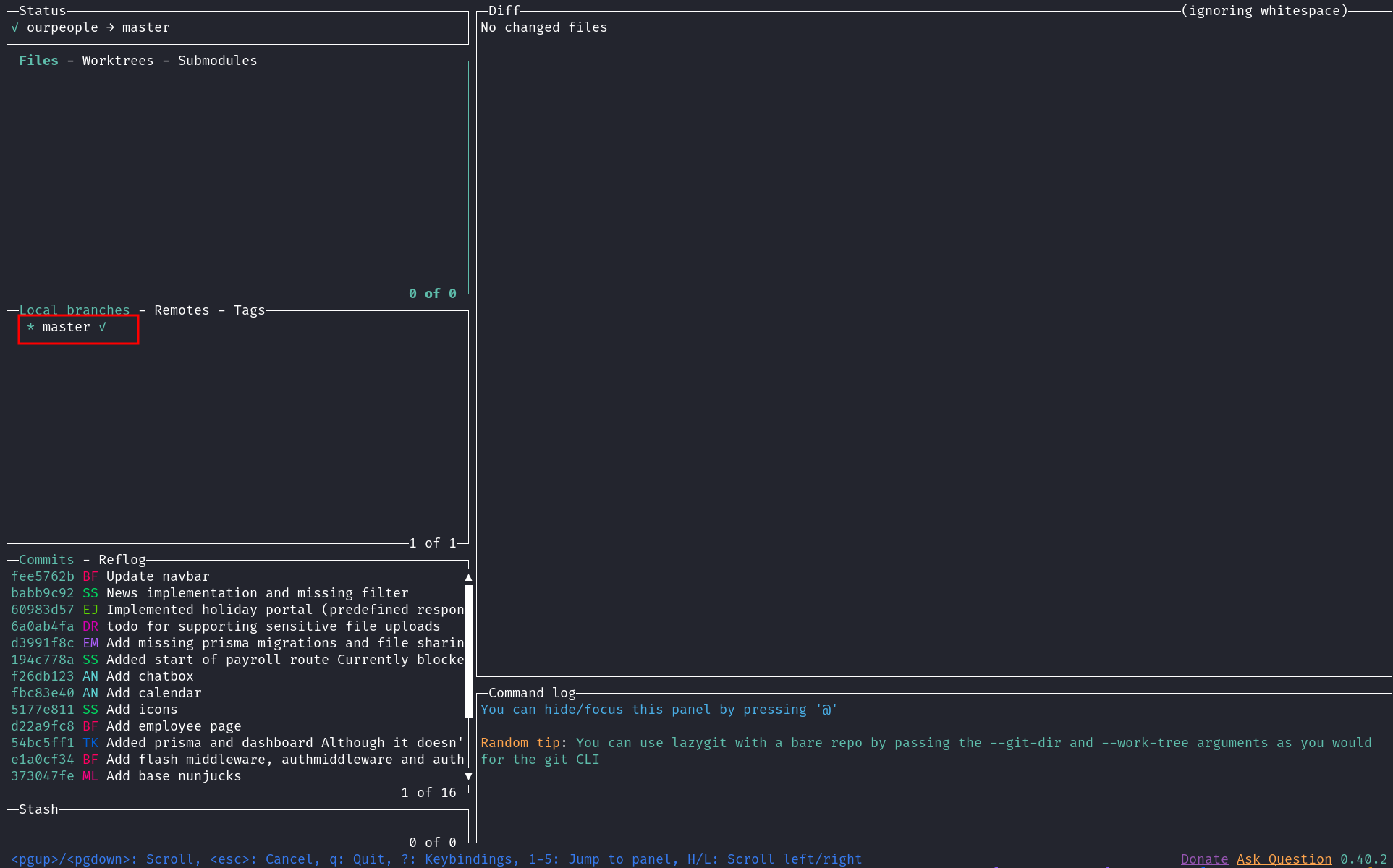Click the scroll down arrow in Commits panel
1393x868 pixels.
pyautogui.click(x=468, y=776)
